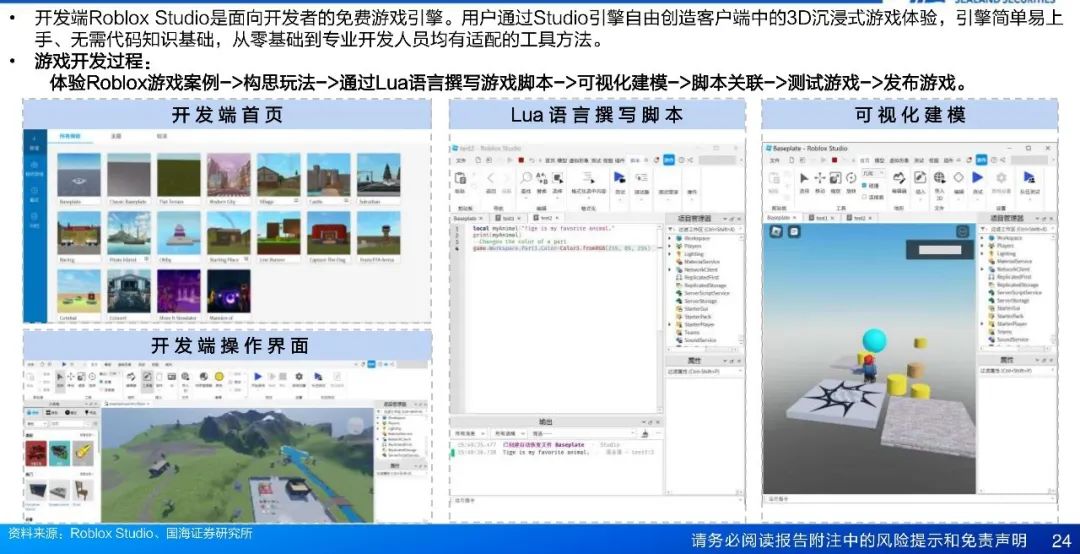Viewport: 1080px width, 554px height.
Task: Open the chat bubble icon in the 3D viewport
Action: click(794, 232)
